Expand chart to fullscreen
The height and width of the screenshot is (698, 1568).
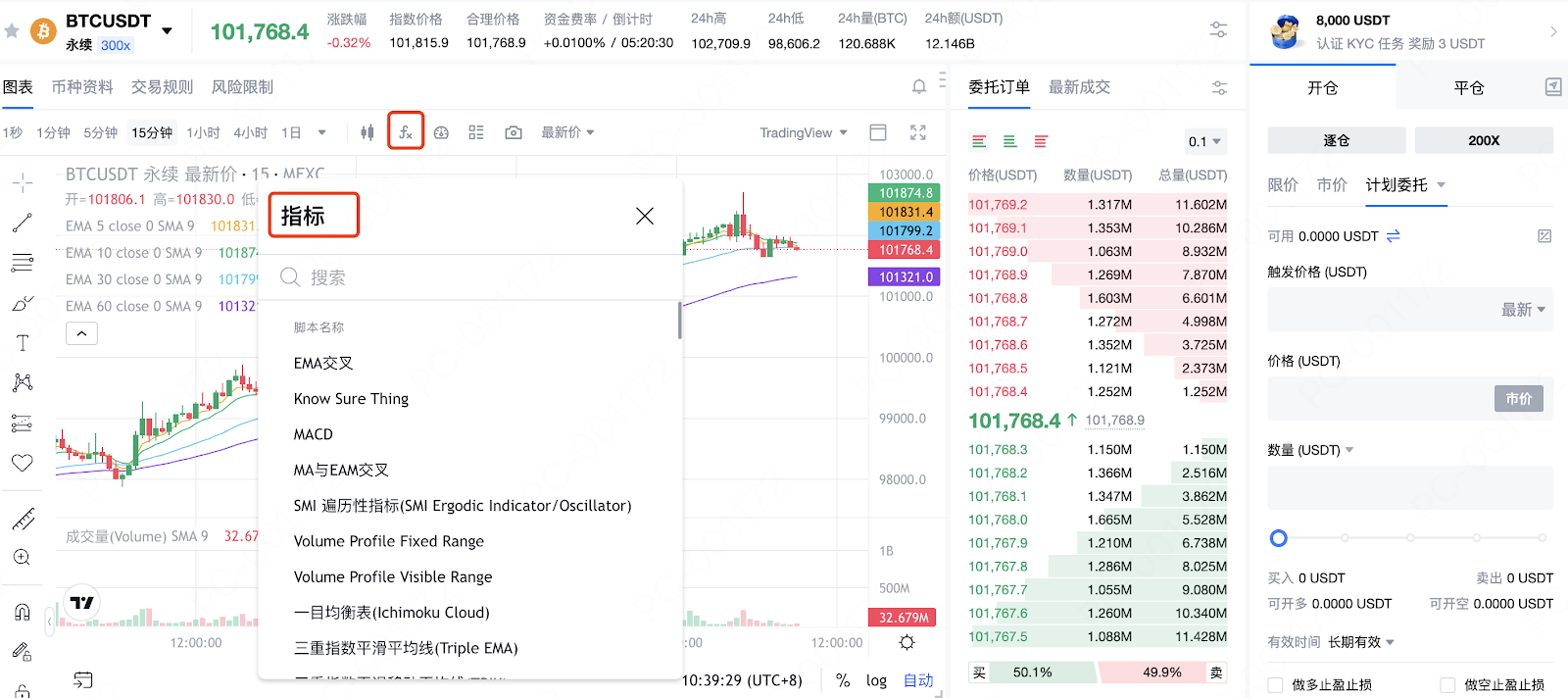click(x=917, y=132)
